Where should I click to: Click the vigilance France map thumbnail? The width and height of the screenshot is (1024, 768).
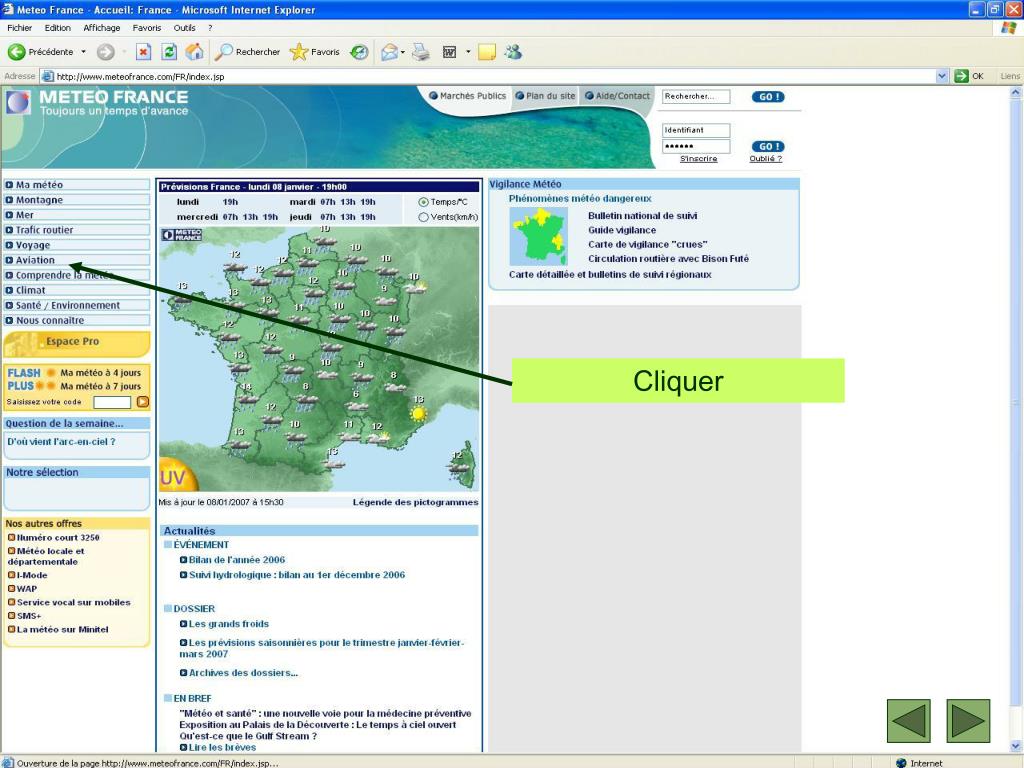(x=538, y=236)
